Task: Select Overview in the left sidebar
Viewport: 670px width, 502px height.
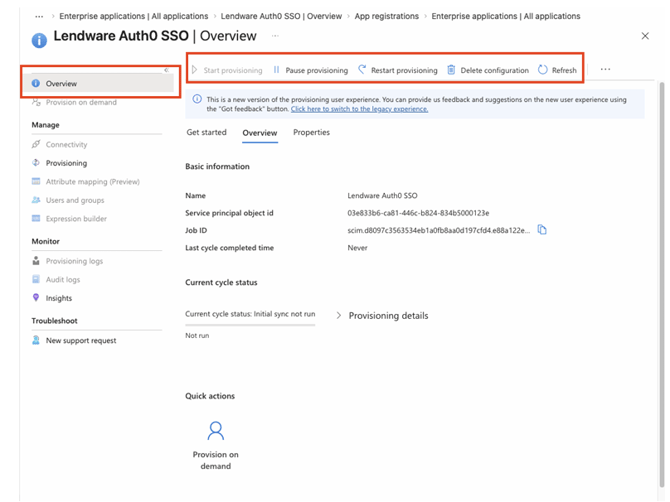Action: [x=61, y=84]
